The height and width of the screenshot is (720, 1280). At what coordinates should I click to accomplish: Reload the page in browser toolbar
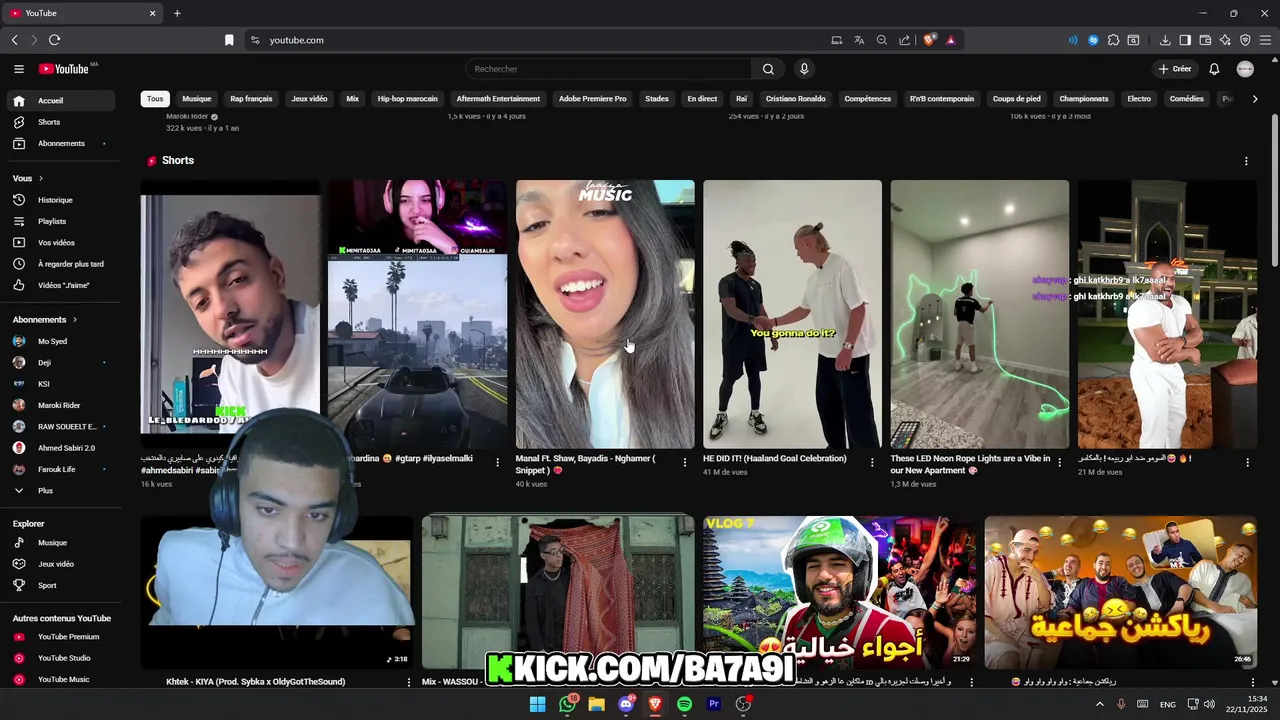pyautogui.click(x=54, y=40)
